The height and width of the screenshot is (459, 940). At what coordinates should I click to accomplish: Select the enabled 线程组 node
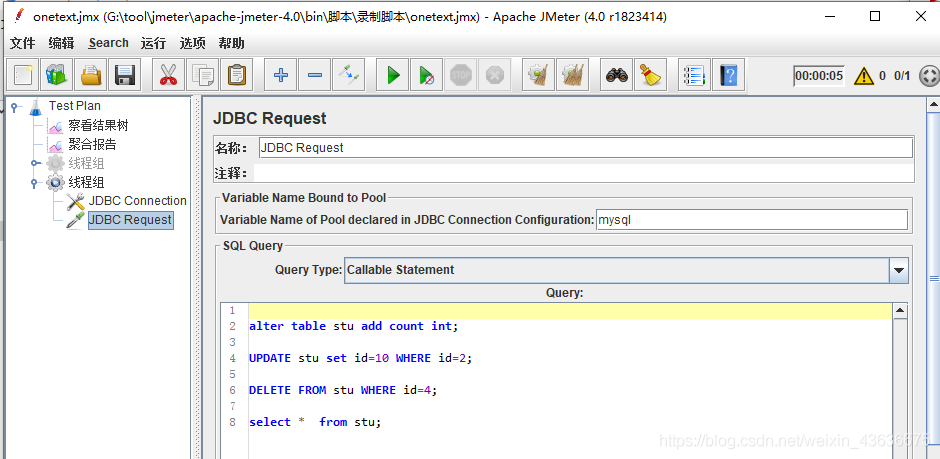86,182
